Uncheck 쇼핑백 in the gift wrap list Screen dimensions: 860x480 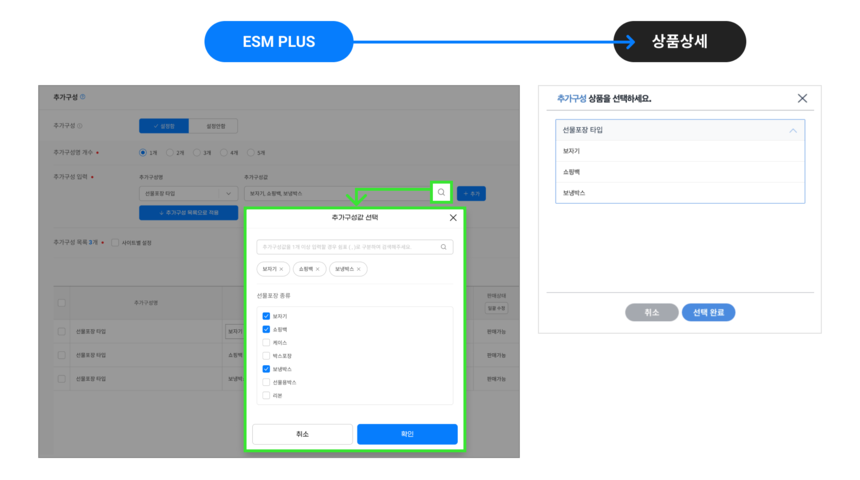(x=266, y=329)
